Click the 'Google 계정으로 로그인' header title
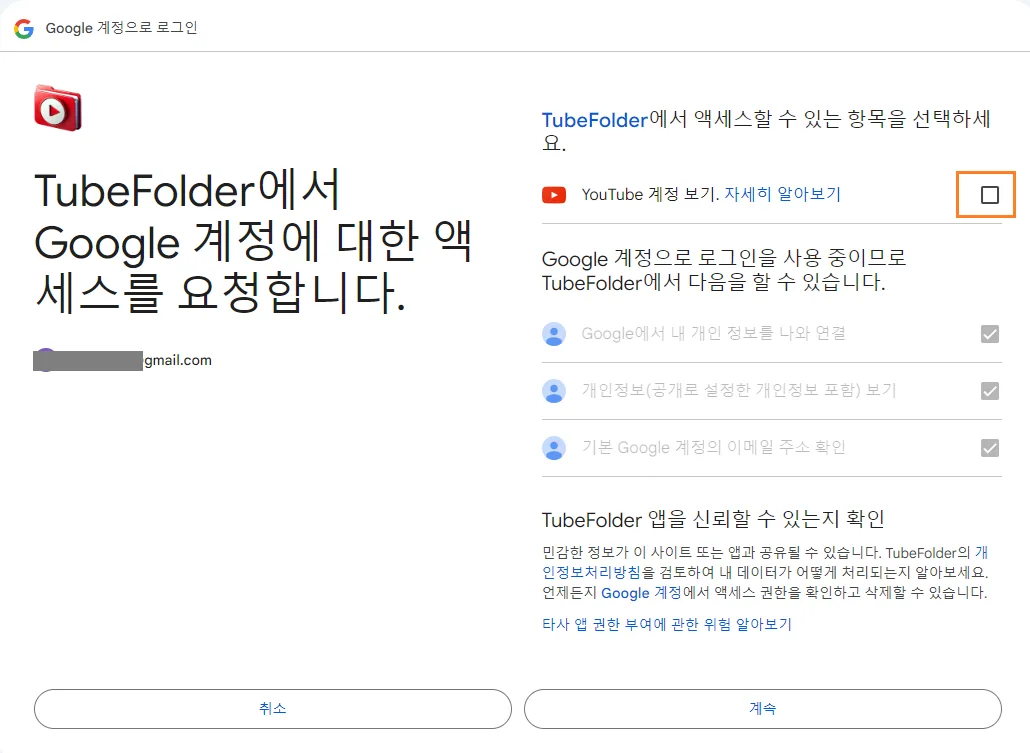Viewport: 1030px width, 753px height. (121, 28)
